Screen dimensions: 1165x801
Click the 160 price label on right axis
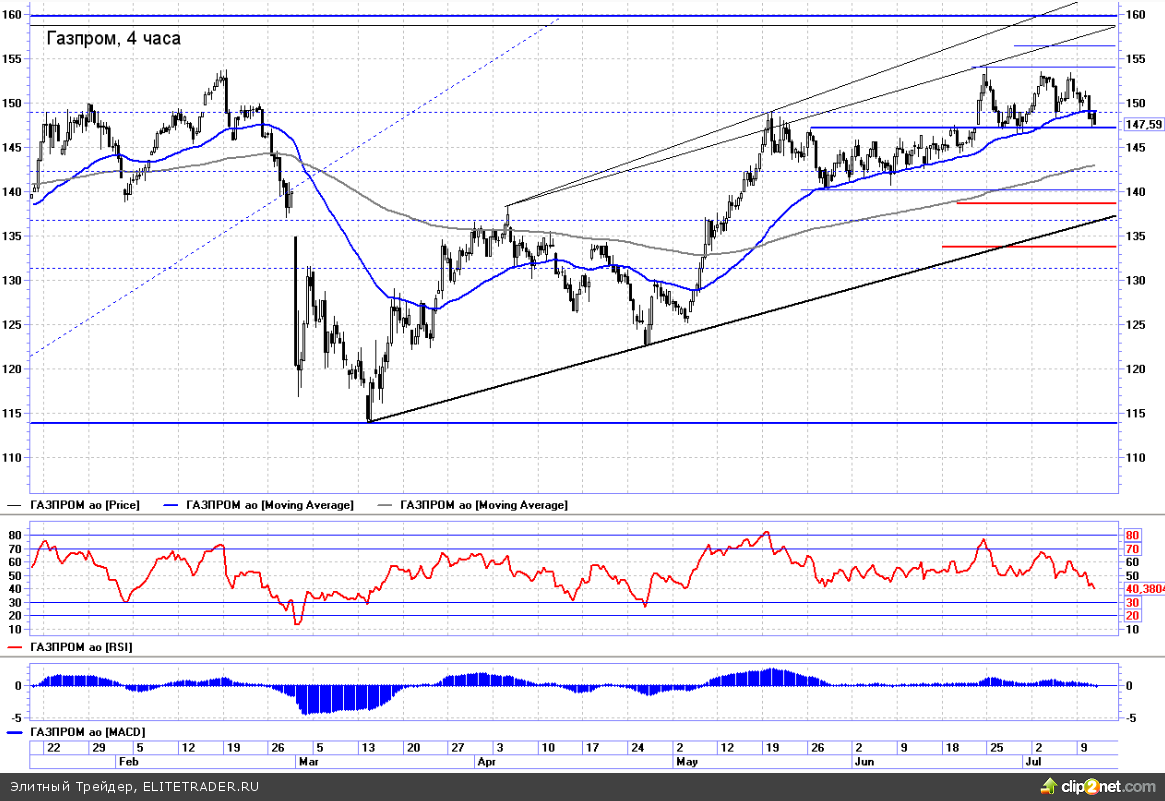pyautogui.click(x=1135, y=14)
